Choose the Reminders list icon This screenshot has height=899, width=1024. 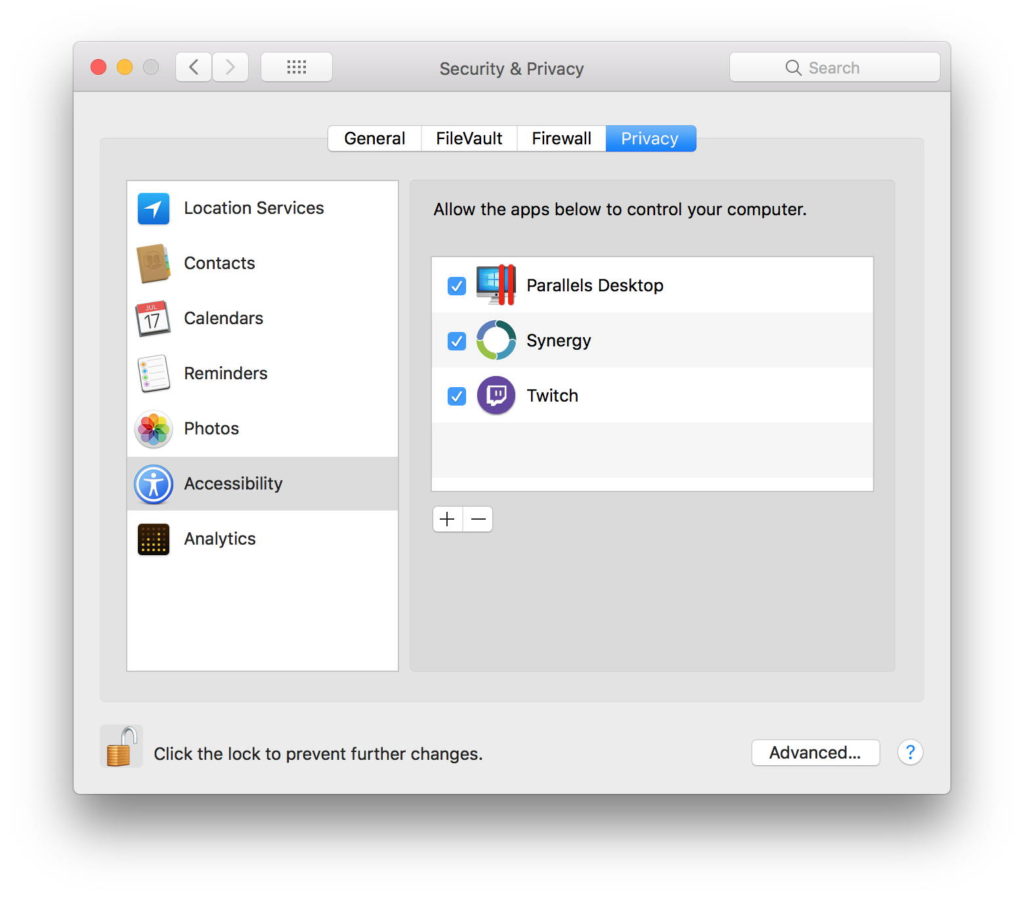(x=153, y=374)
